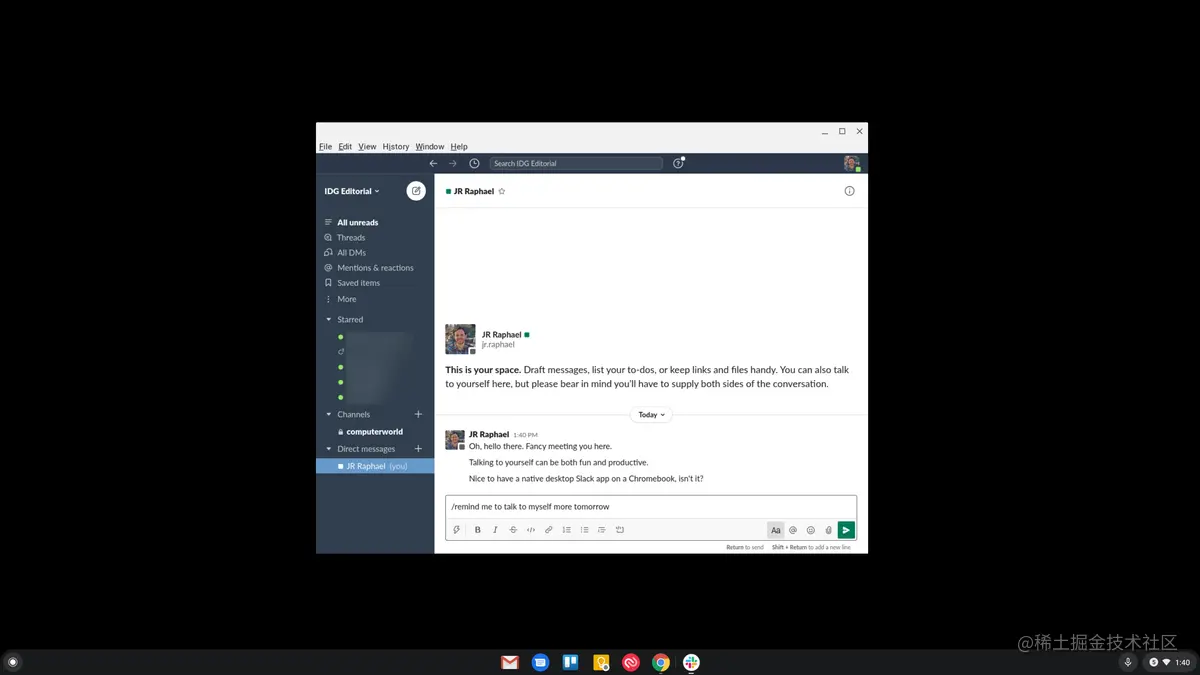The image size is (1200, 675).
Task: Open the File menu
Action: [325, 146]
